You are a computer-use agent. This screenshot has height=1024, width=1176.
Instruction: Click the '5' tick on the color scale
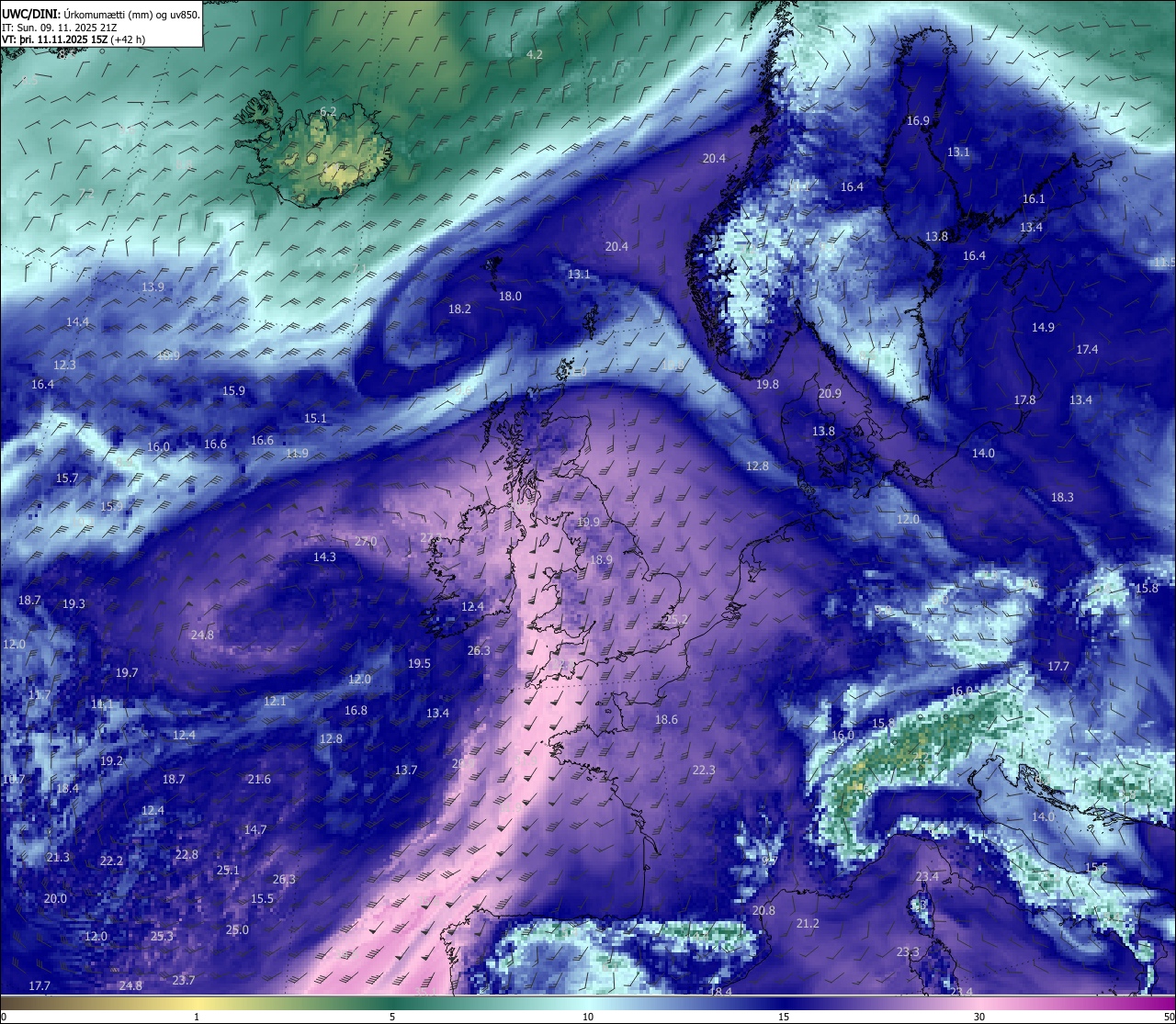click(x=392, y=1016)
